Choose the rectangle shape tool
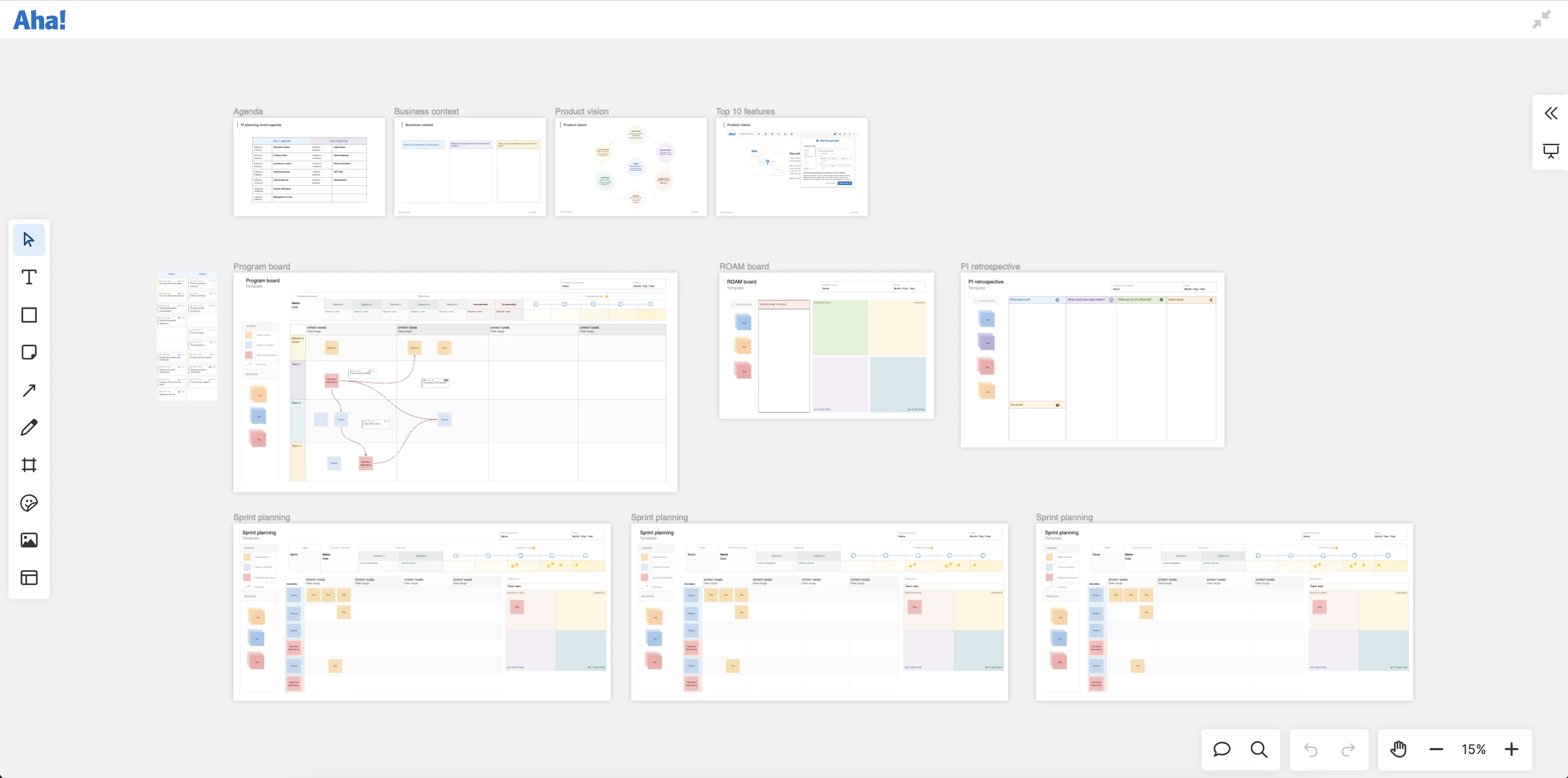 click(29, 315)
